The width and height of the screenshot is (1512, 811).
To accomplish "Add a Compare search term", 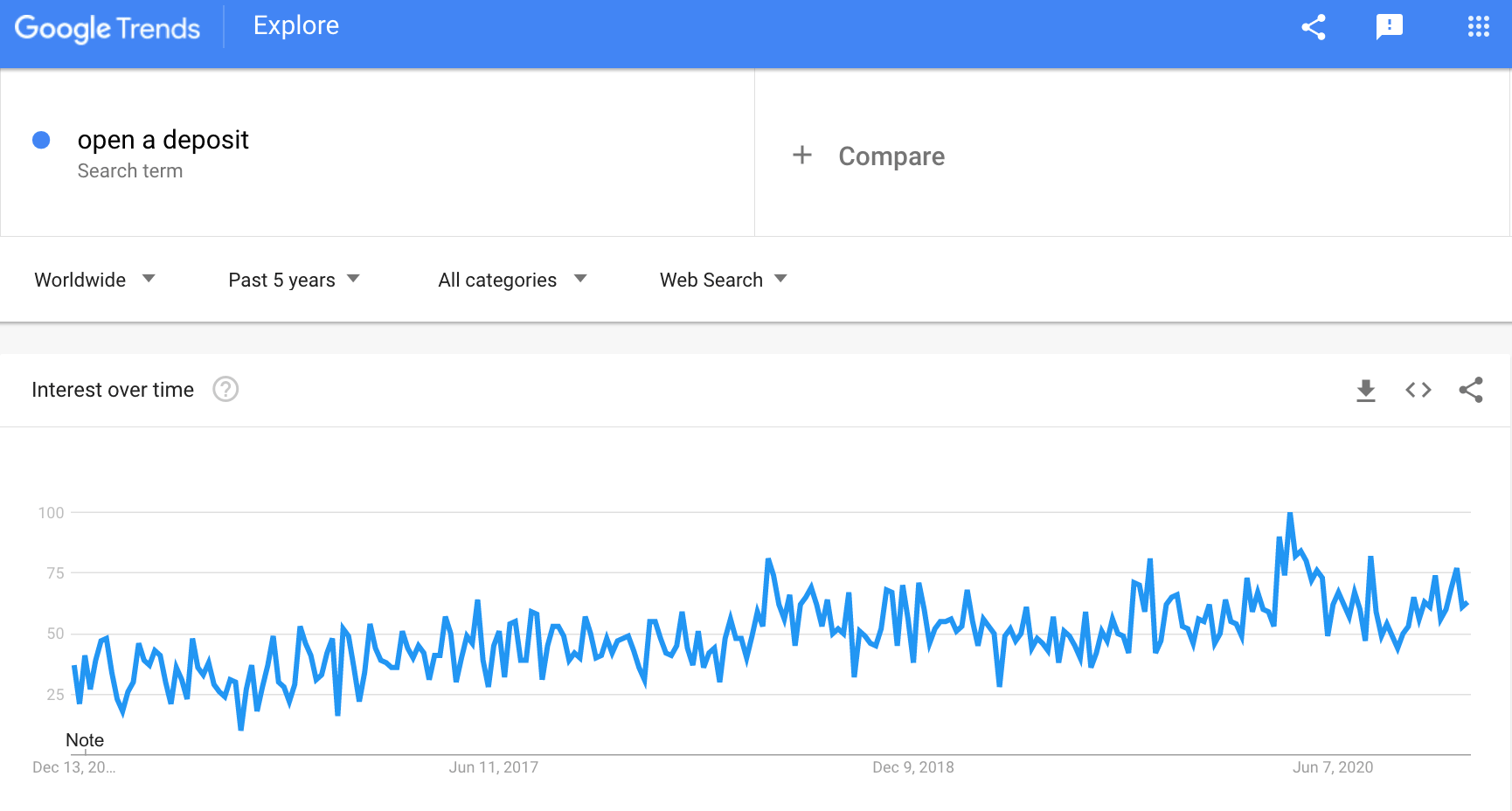I will click(x=891, y=156).
